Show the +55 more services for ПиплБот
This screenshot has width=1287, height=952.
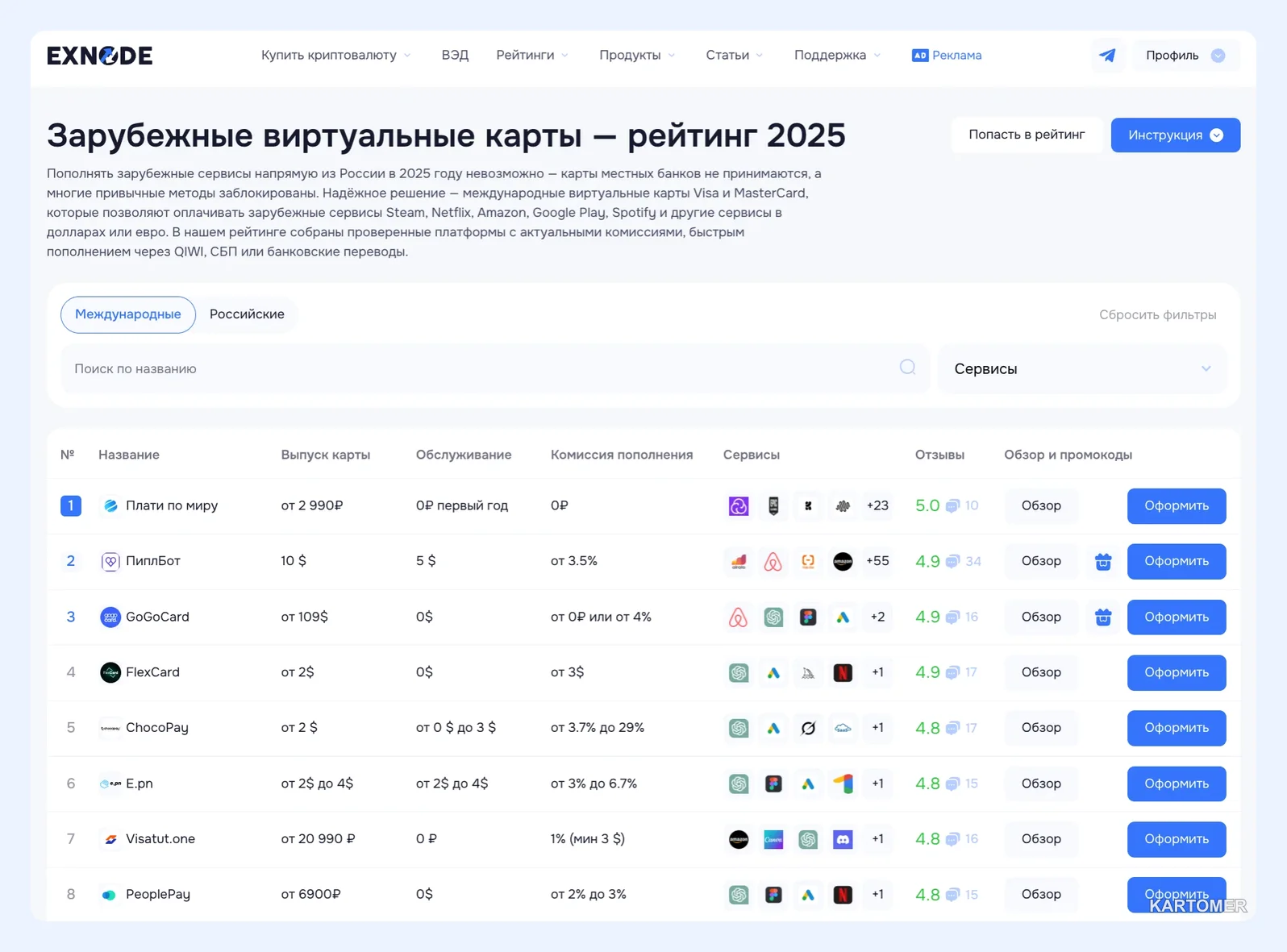(x=877, y=561)
